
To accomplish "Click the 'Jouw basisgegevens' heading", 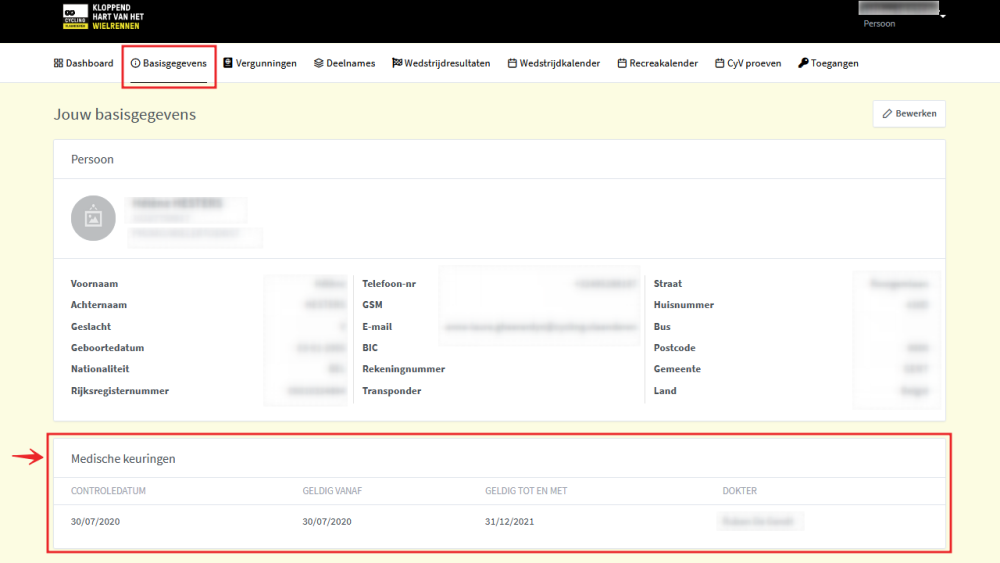I will pos(125,114).
